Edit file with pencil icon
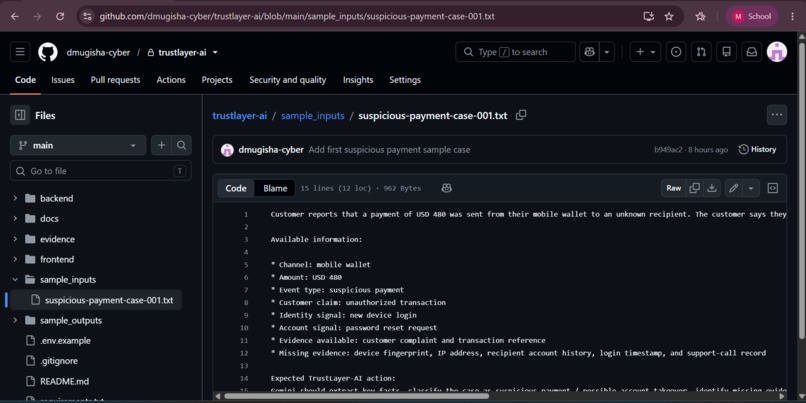The image size is (806, 403). [734, 188]
